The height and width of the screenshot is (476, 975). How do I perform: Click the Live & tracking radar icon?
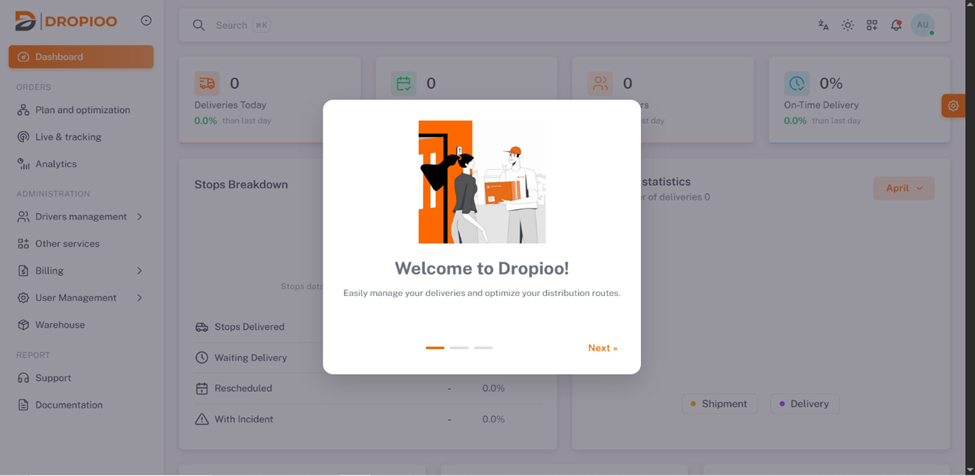(24, 137)
